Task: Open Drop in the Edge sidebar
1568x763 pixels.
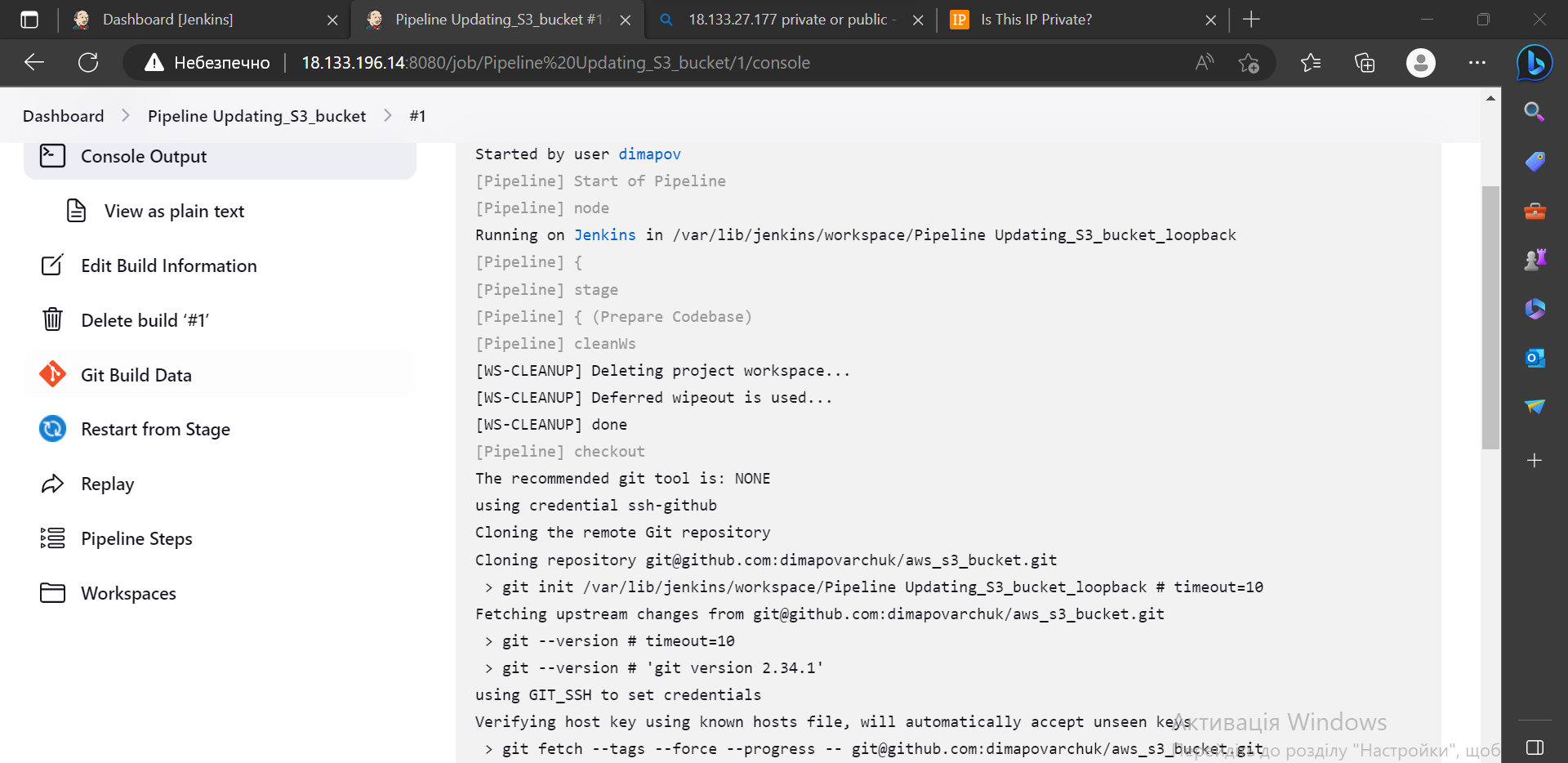Action: point(1534,407)
